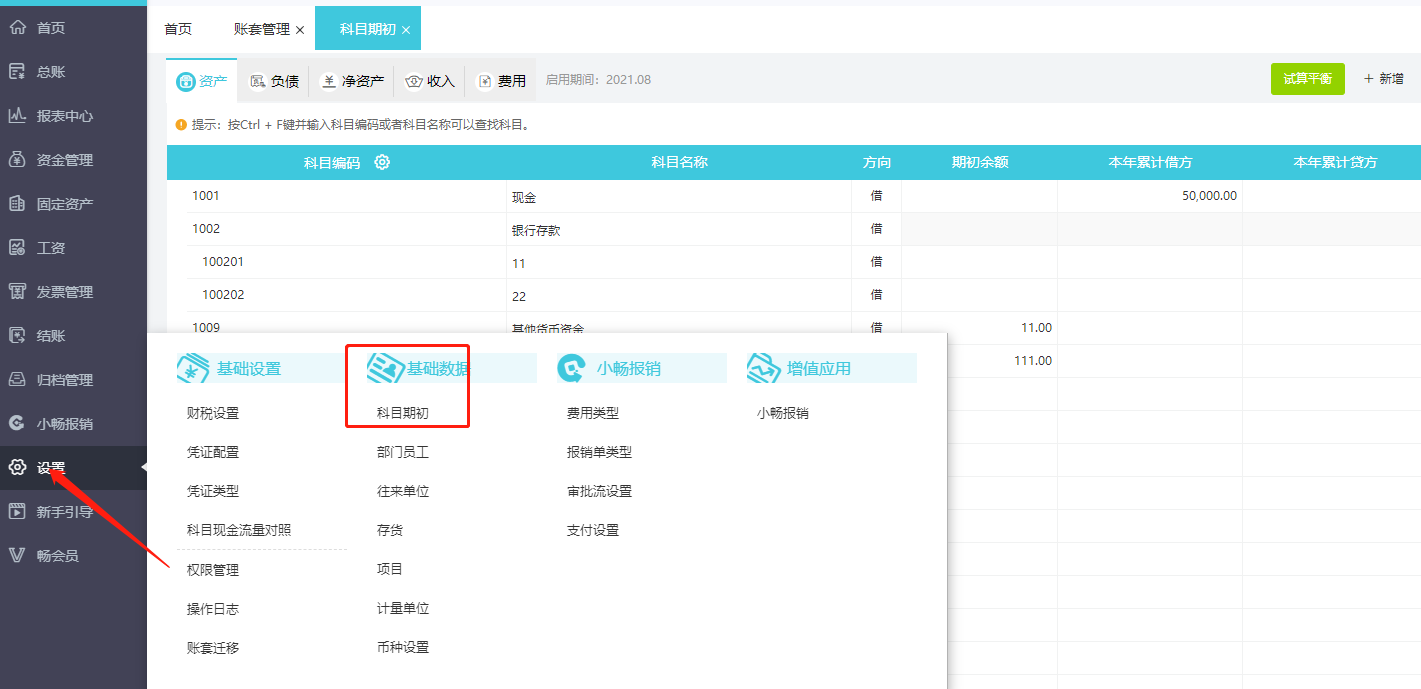The height and width of the screenshot is (689, 1421).
Task: Click 期初余额 cell for 现金 row
Action: [978, 196]
